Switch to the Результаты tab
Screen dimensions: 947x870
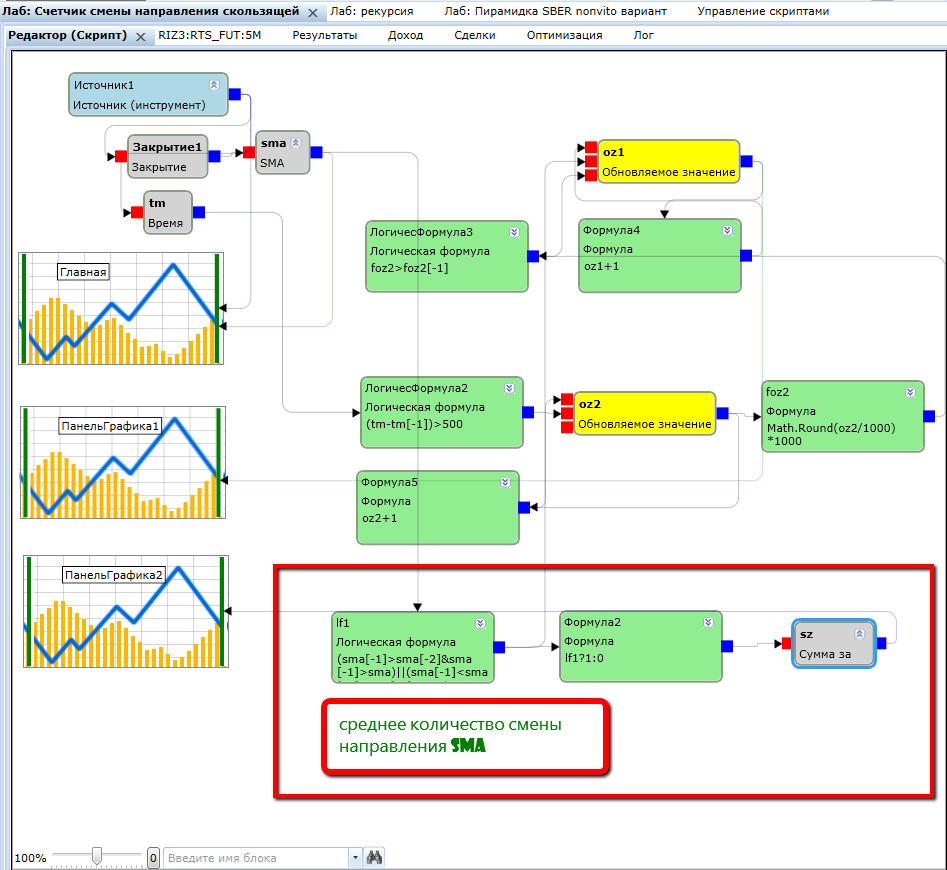point(324,36)
